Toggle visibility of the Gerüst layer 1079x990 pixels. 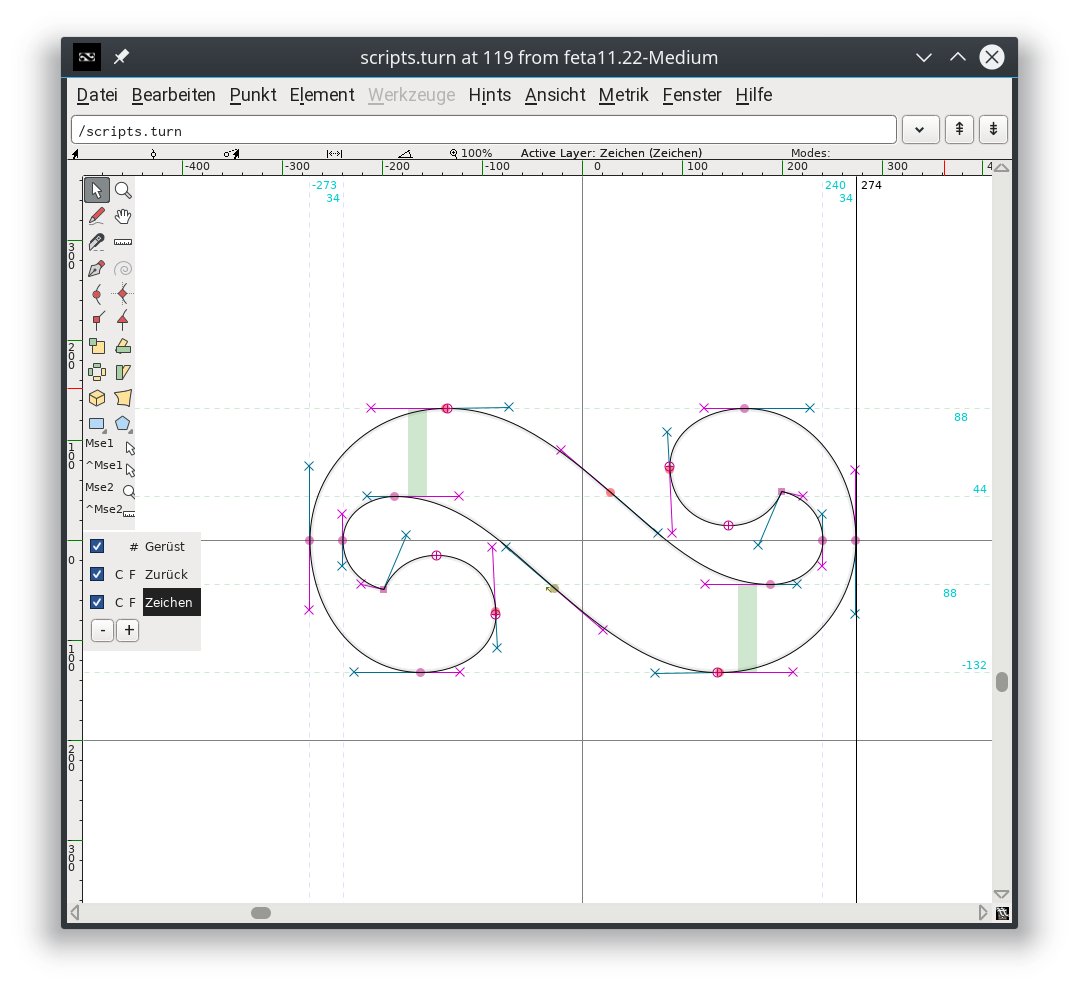point(96,546)
